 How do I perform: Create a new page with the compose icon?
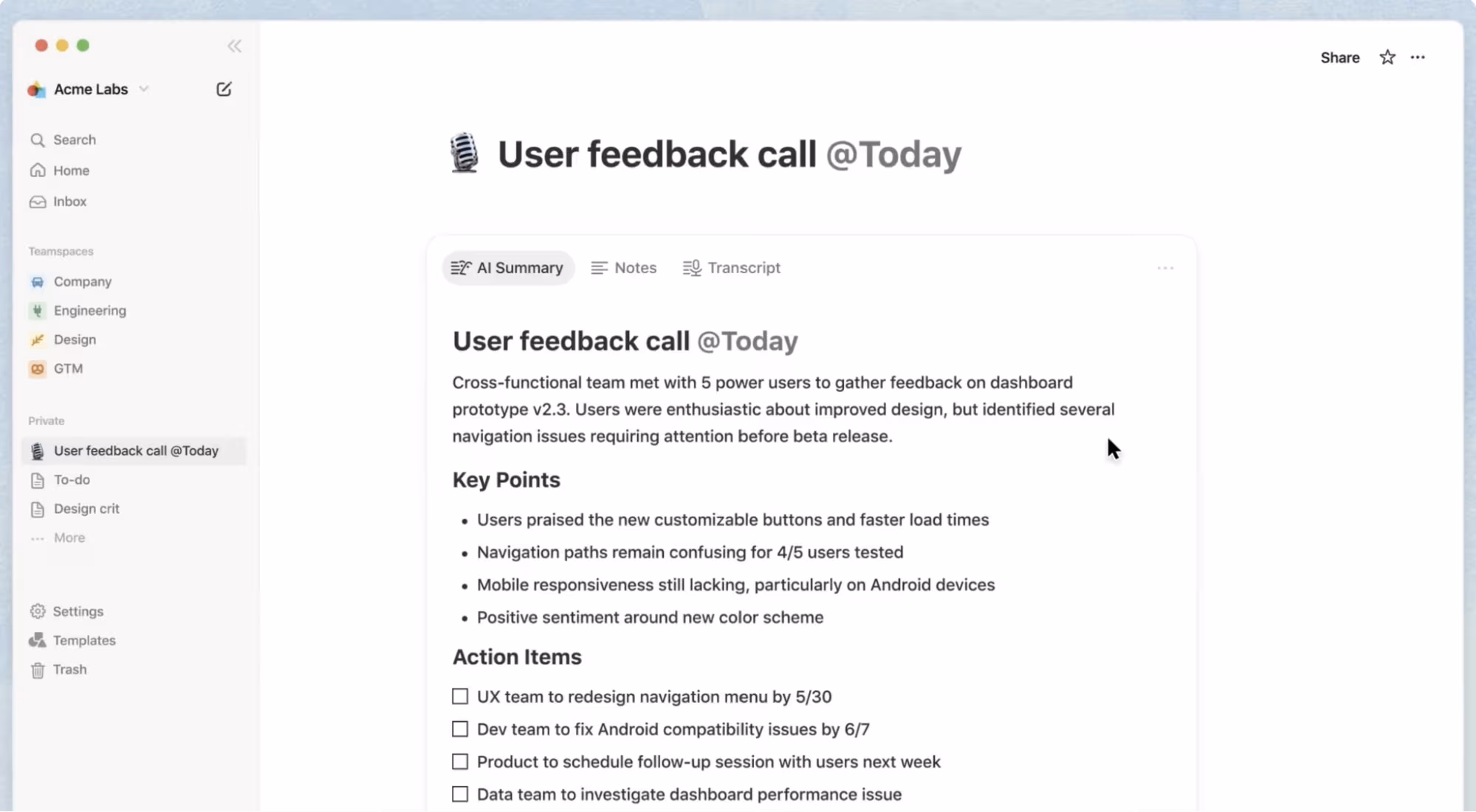click(224, 89)
